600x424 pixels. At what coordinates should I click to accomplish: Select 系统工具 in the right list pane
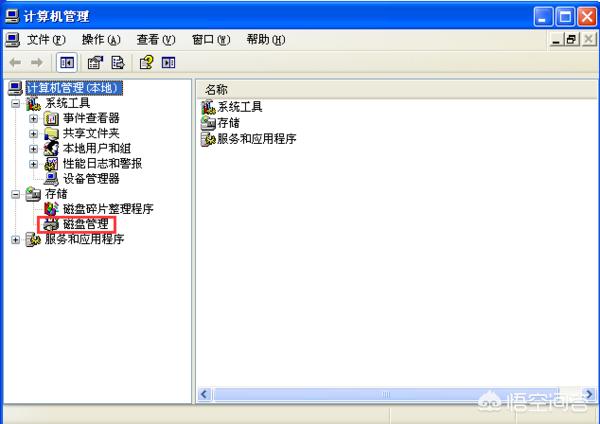(240, 107)
